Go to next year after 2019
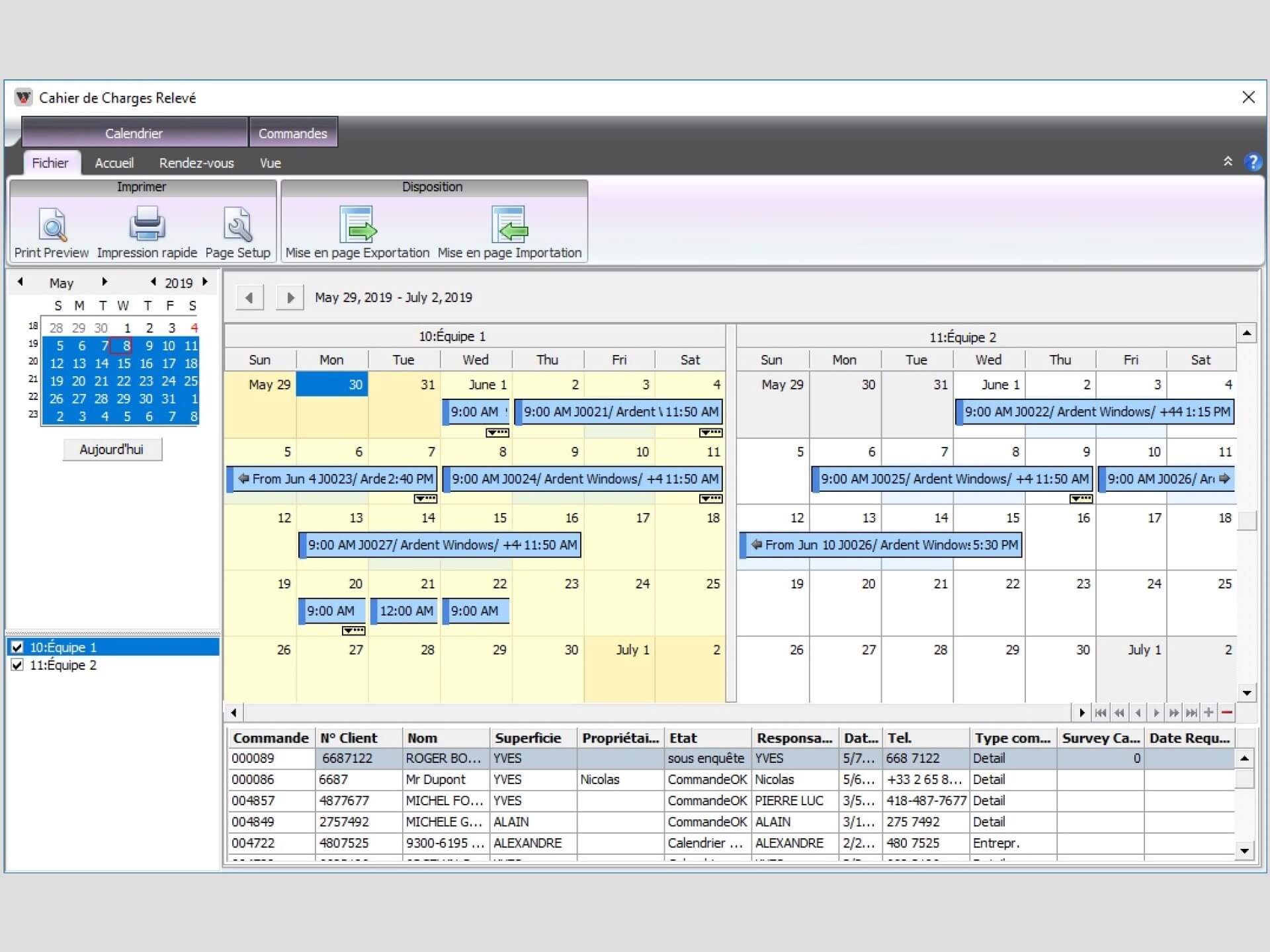The image size is (1270, 952). (205, 282)
